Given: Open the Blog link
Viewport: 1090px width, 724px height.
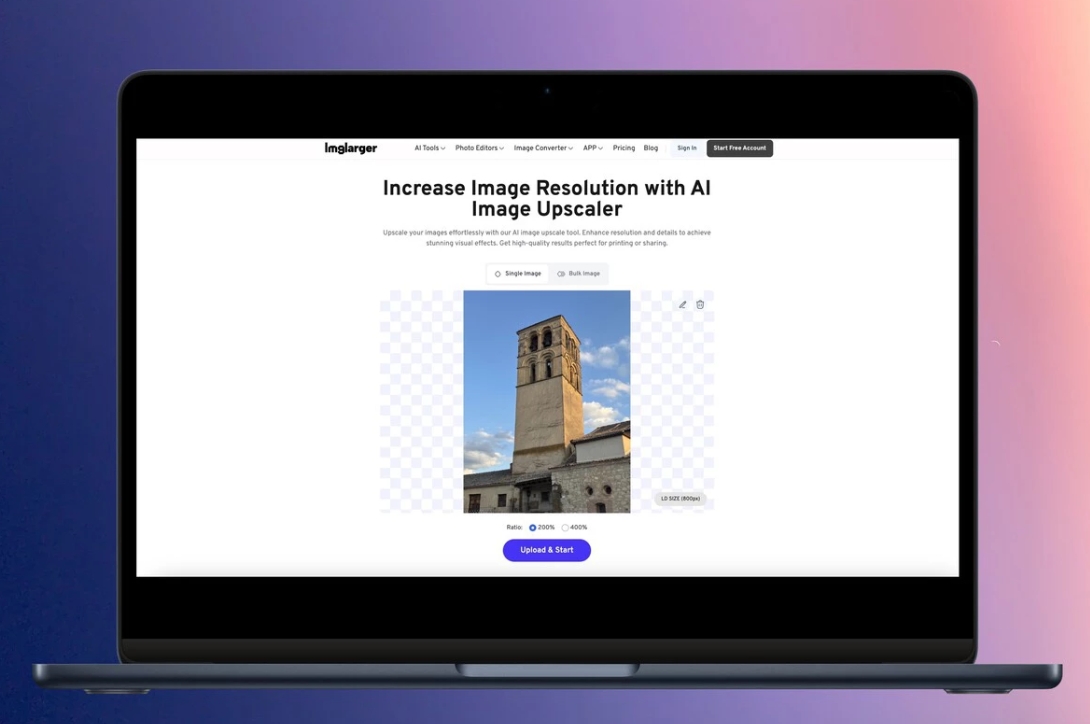Looking at the screenshot, I should click(651, 148).
